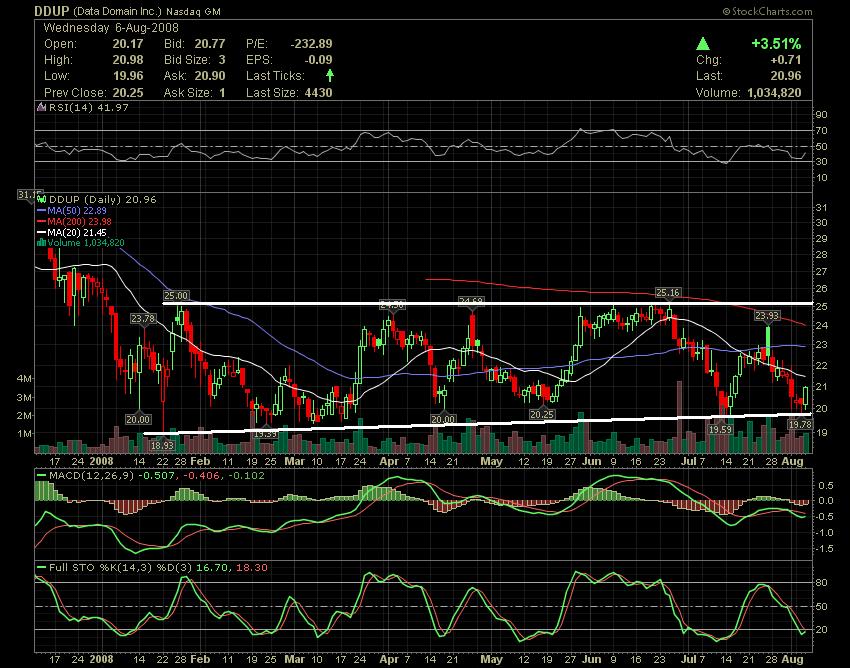Click the +3.51% percent change
This screenshot has height=668, width=850.
776,43
